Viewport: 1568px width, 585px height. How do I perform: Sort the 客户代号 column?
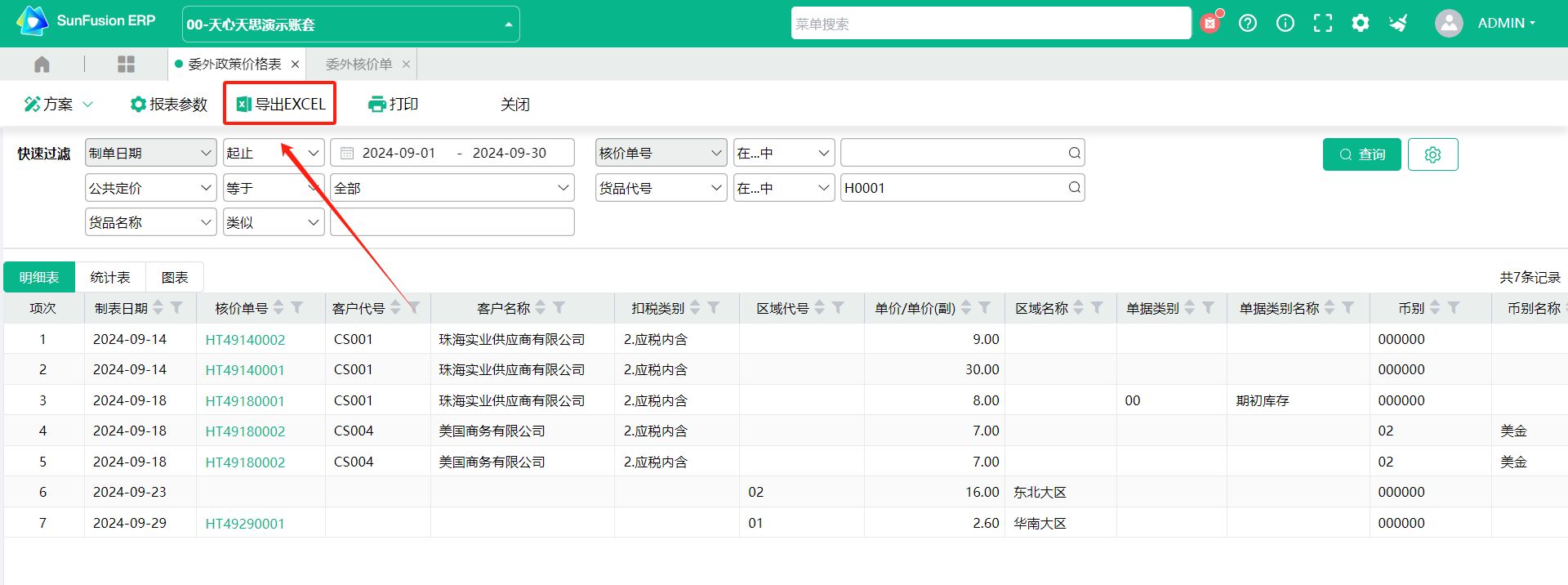(x=395, y=308)
